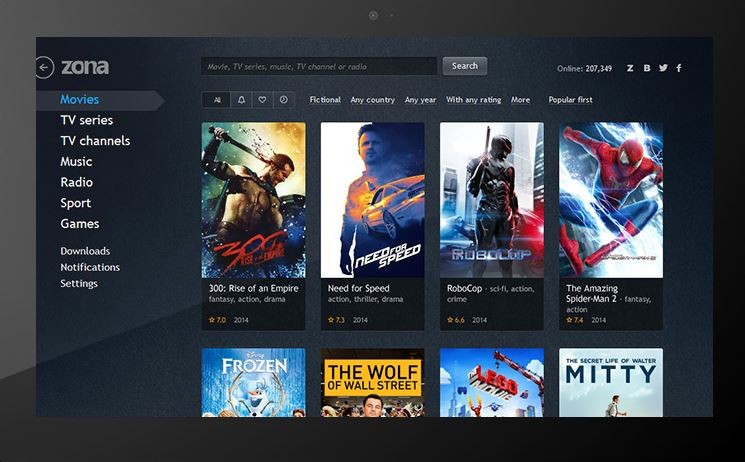
Task: Open the Fictional genre dropdown
Action: coord(325,100)
